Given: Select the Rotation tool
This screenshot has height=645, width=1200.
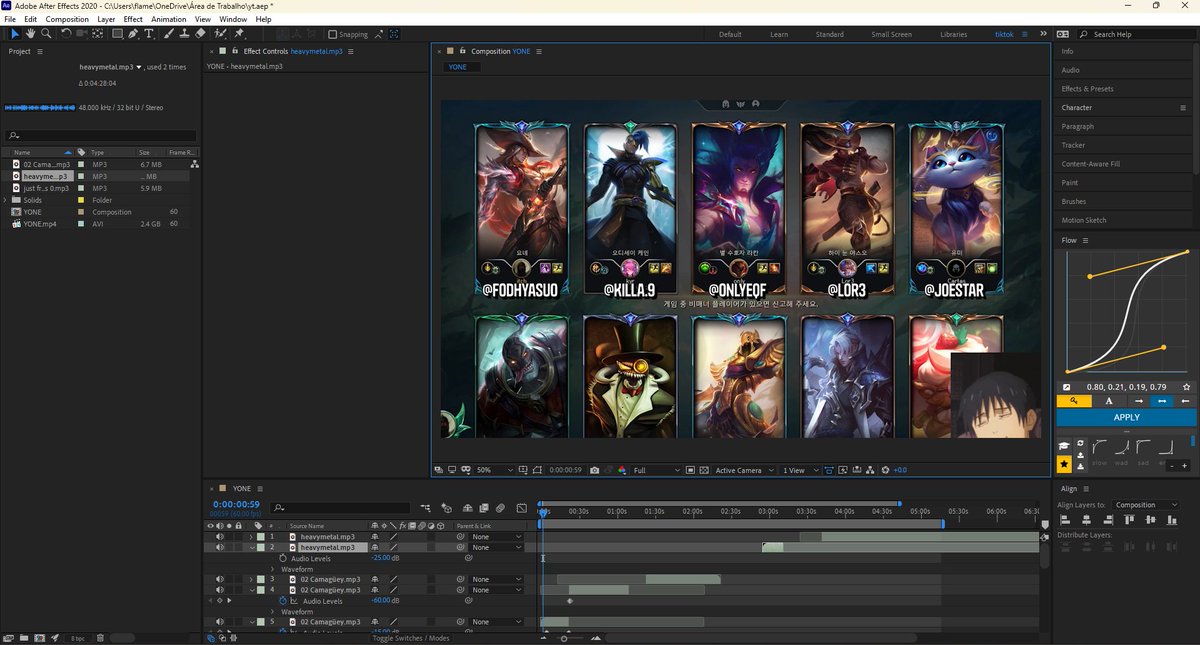Looking at the screenshot, I should [66, 33].
